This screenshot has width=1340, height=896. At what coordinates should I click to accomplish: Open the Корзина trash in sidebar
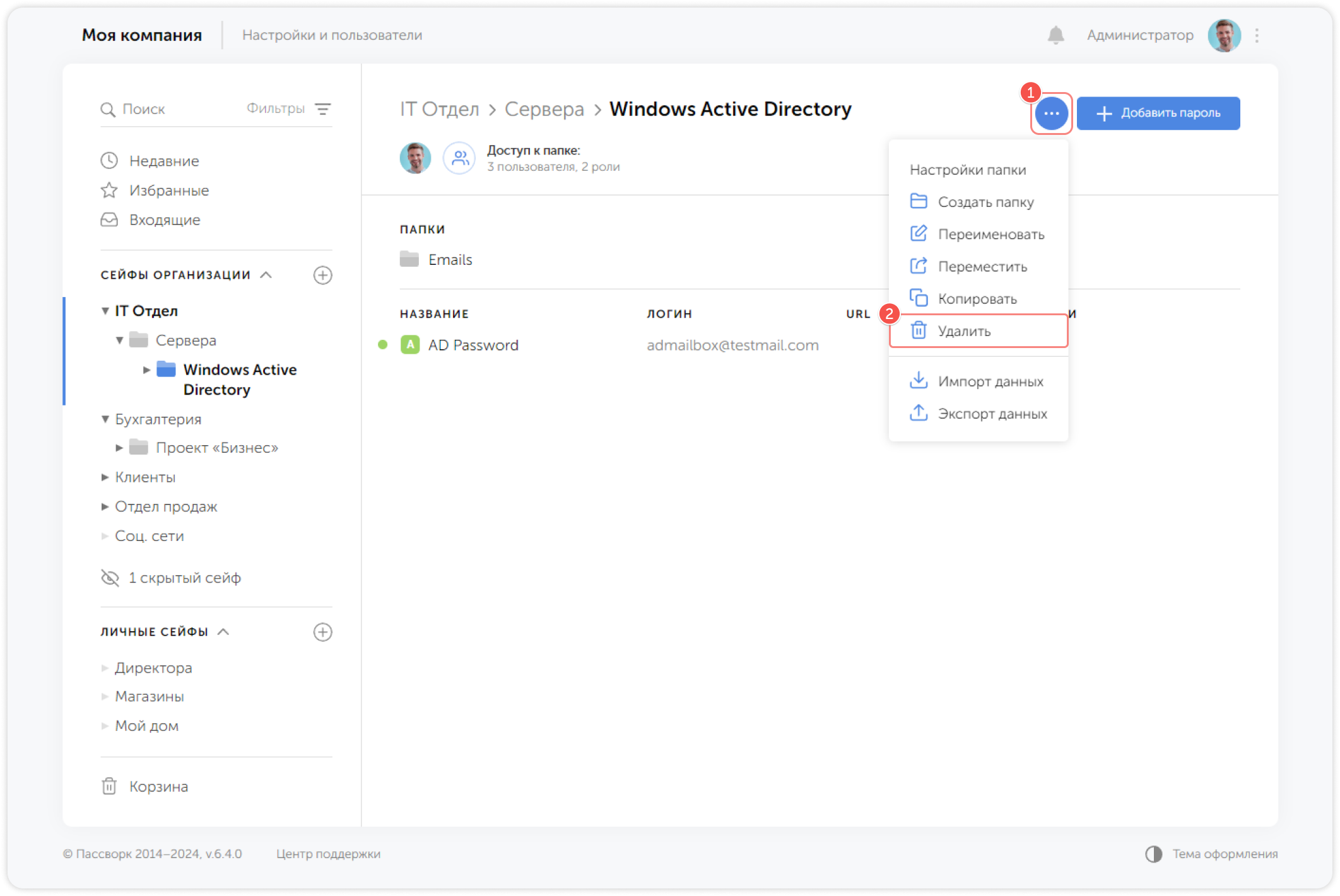pyautogui.click(x=158, y=786)
